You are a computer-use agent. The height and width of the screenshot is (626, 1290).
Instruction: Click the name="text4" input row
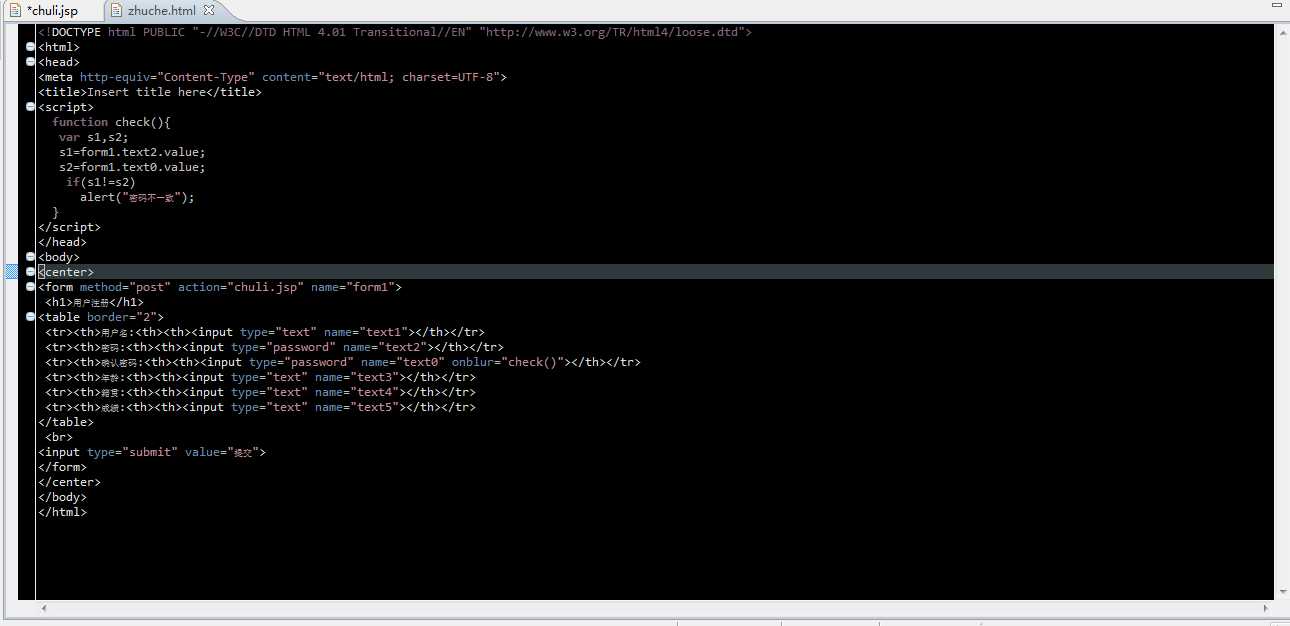click(x=260, y=392)
